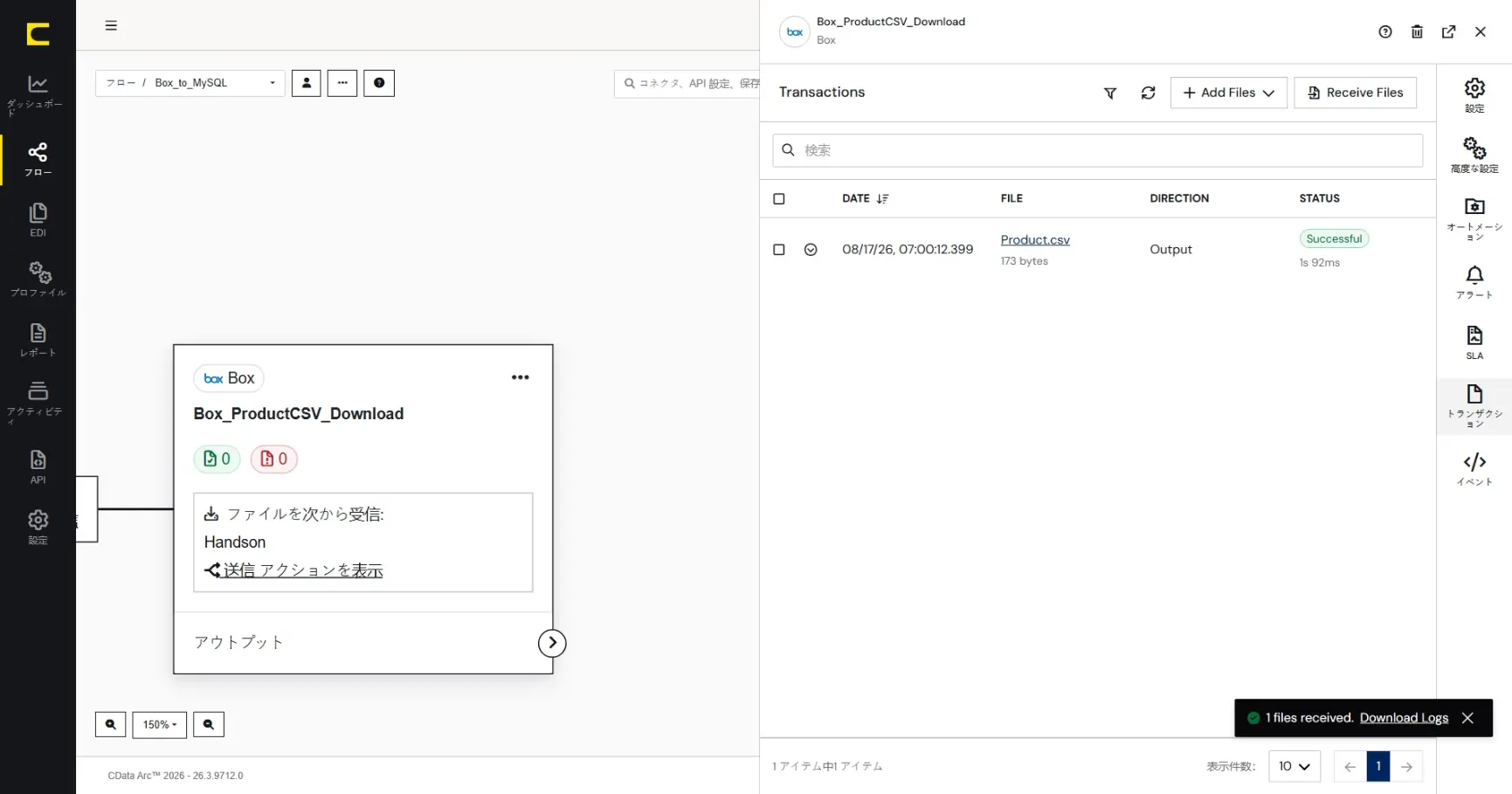Click the flow help question-mark button
1512x794 pixels.
pyautogui.click(x=379, y=83)
